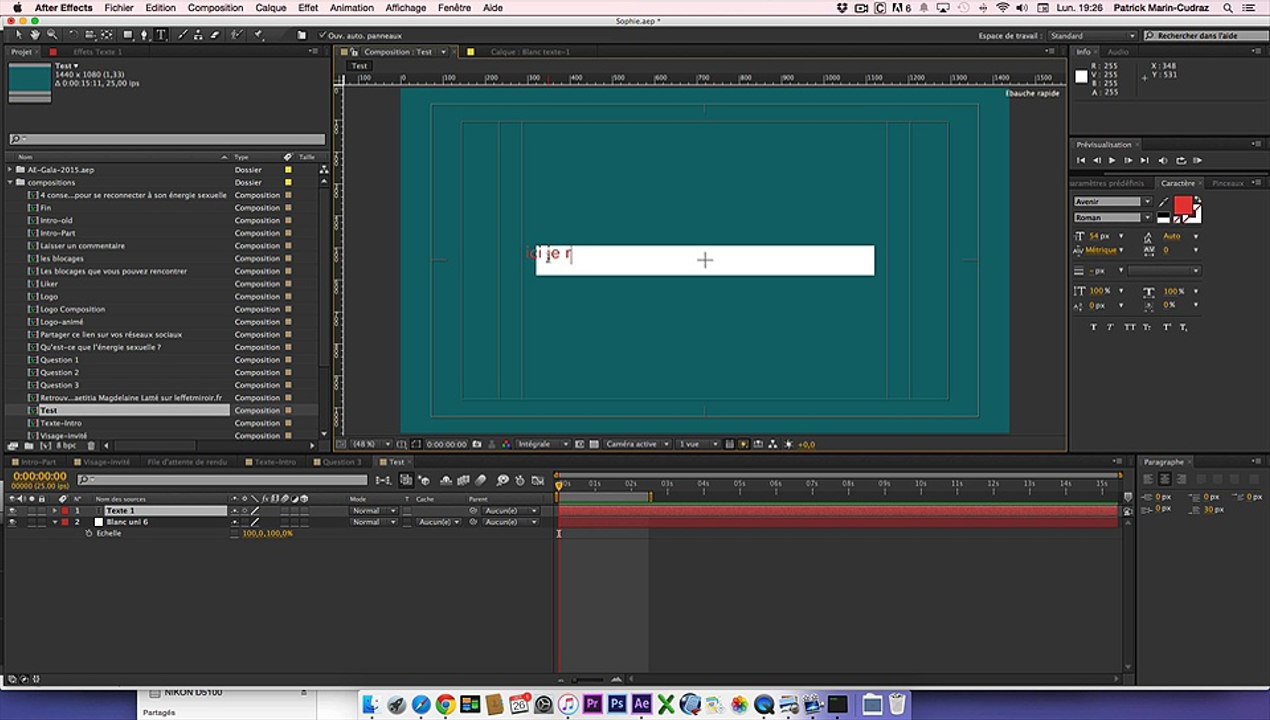Select the Zoom magnifier tool

(52, 35)
